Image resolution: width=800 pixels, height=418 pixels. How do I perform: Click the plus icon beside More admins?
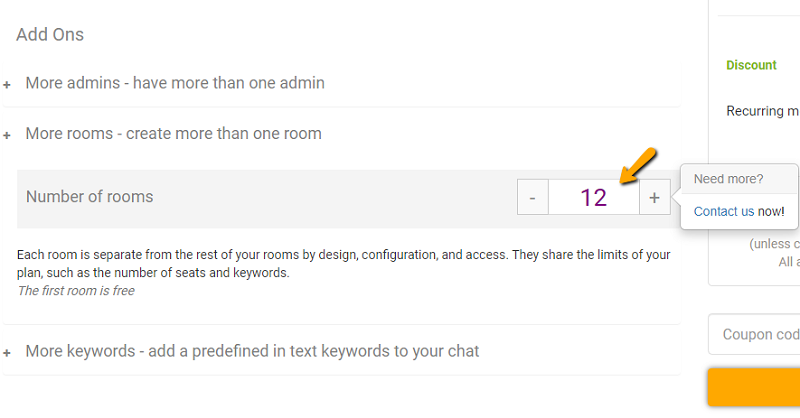pyautogui.click(x=7, y=85)
